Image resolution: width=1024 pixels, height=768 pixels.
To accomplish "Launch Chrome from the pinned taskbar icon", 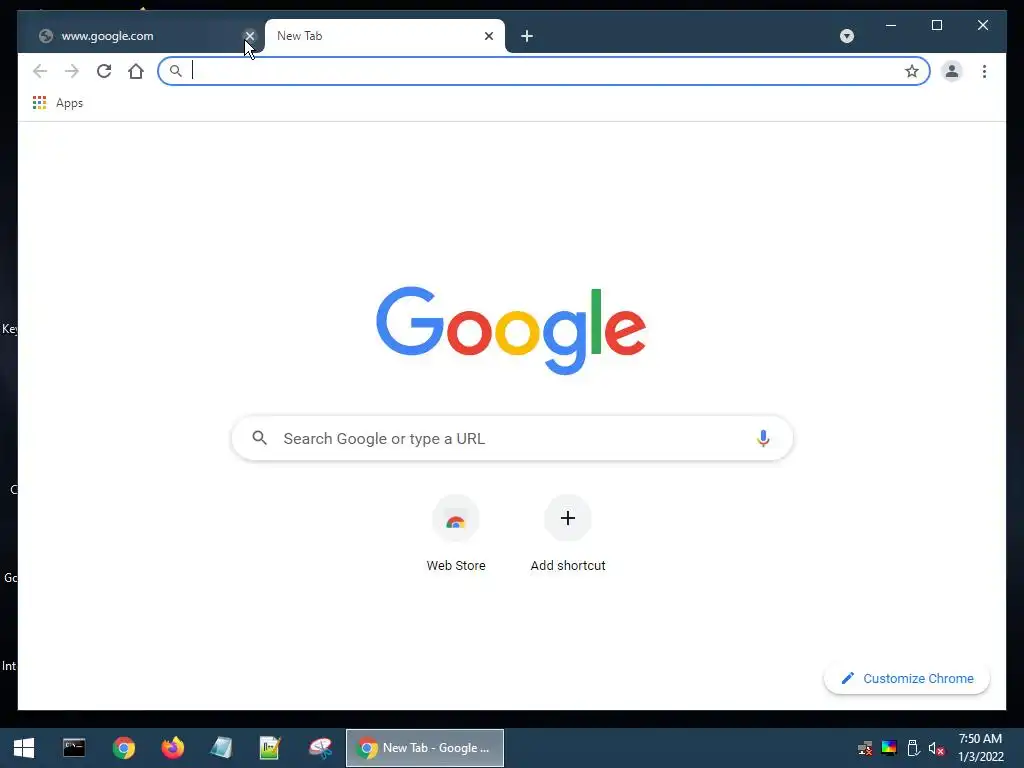I will pos(123,748).
